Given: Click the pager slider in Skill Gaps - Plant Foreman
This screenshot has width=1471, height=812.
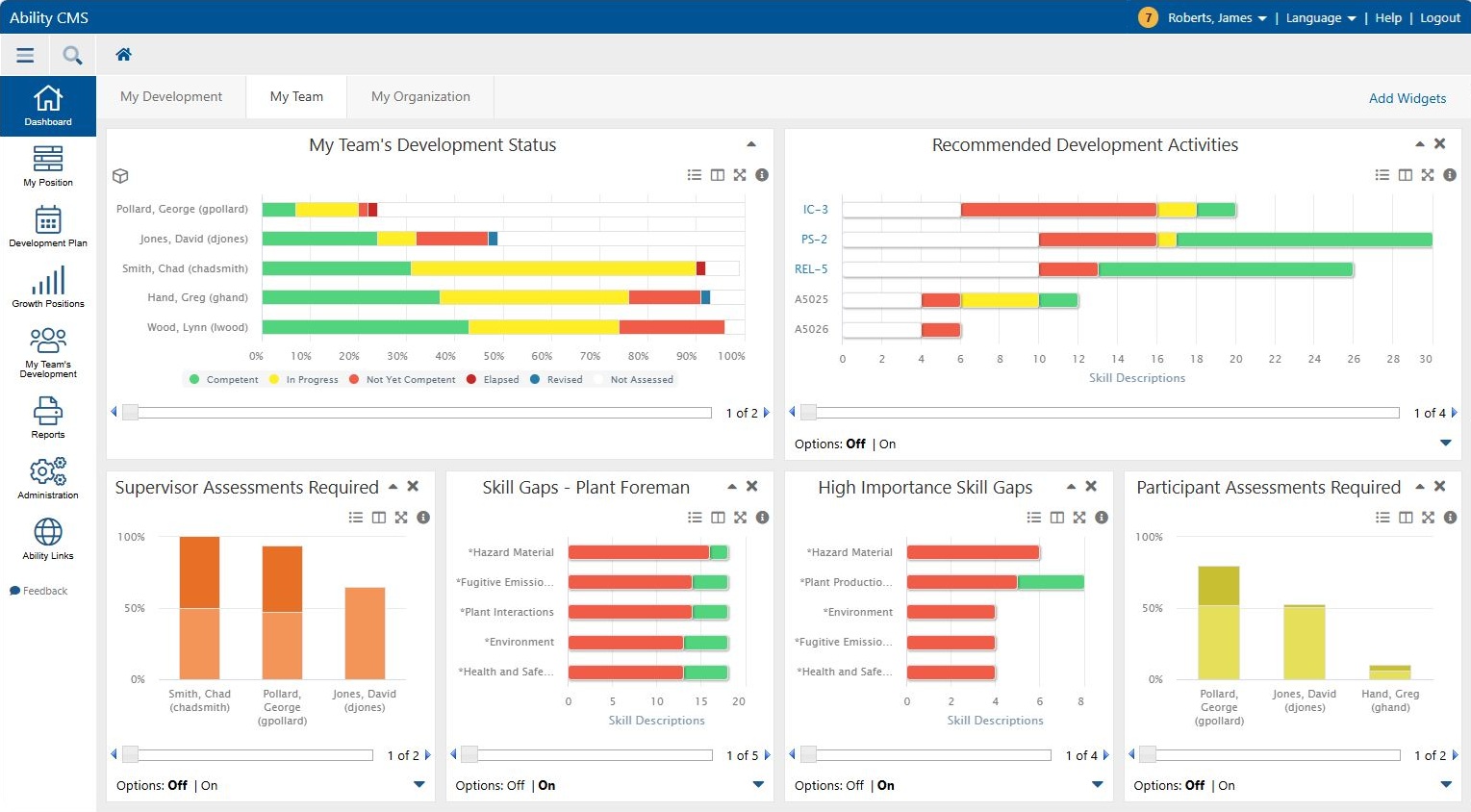Looking at the screenshot, I should (x=469, y=755).
